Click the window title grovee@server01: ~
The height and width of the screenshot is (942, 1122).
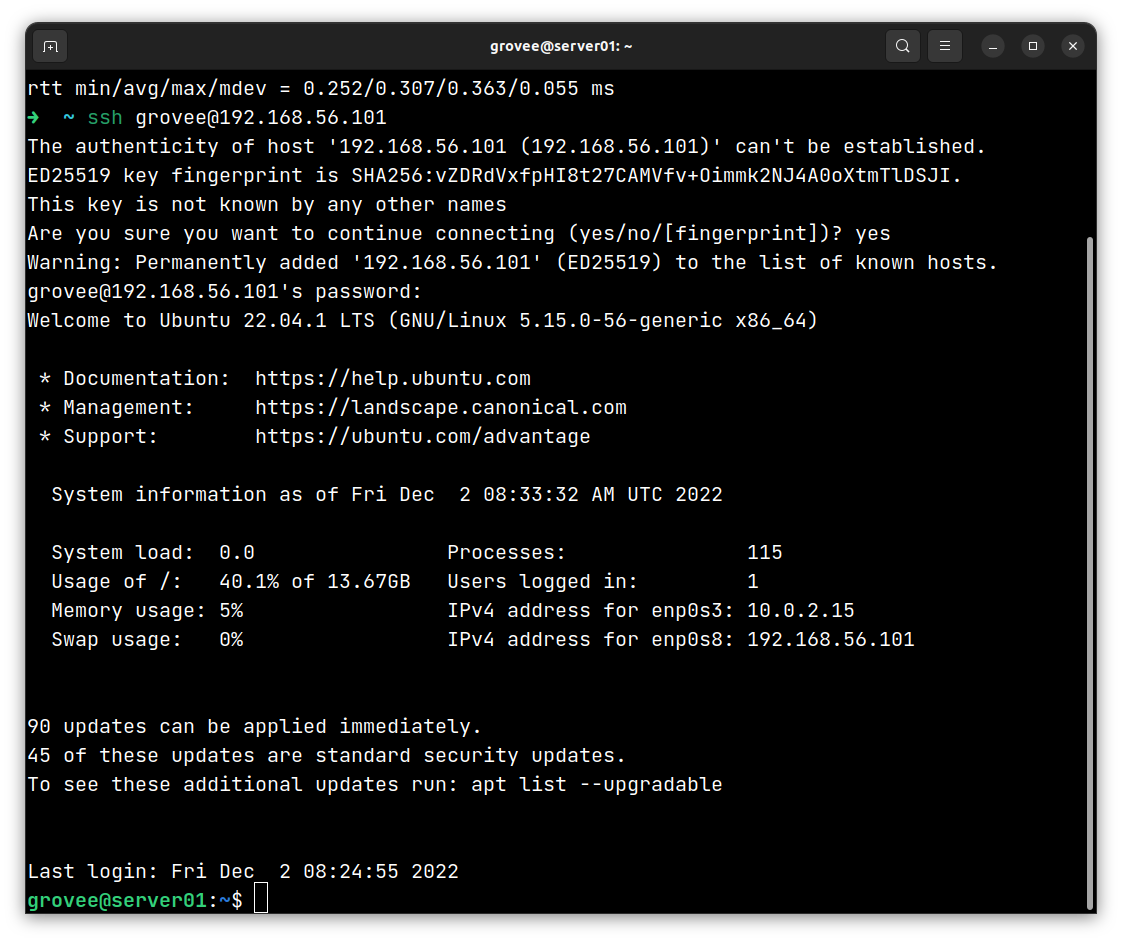561,47
